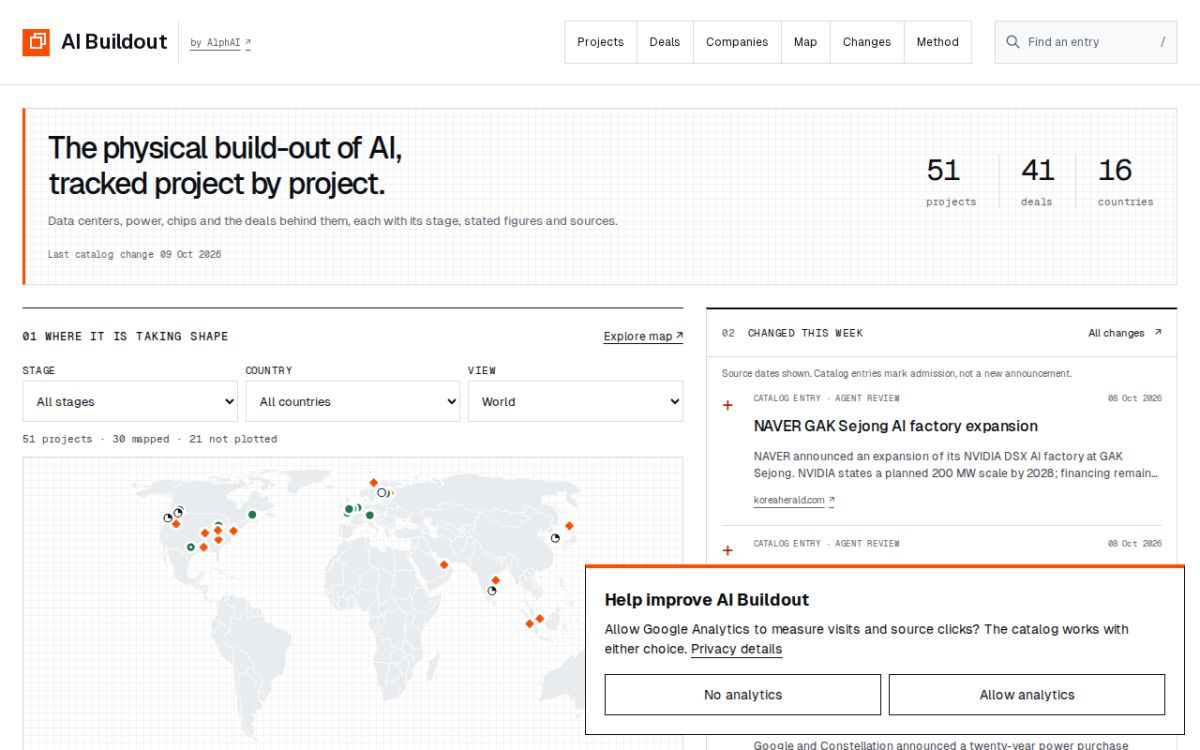Select the orange diamond marker in Japan
1200x750 pixels.
coord(569,525)
